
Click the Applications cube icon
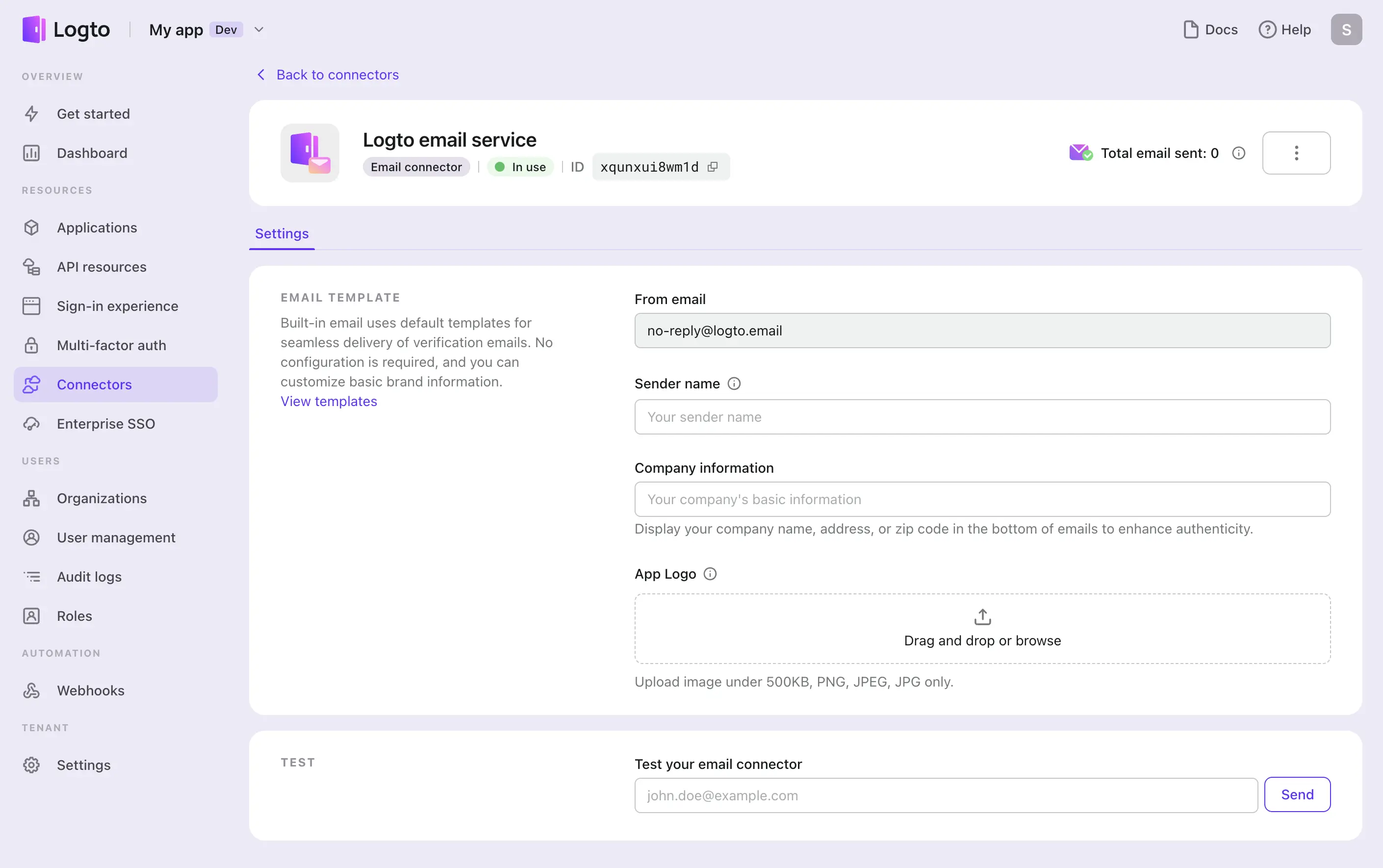31,228
